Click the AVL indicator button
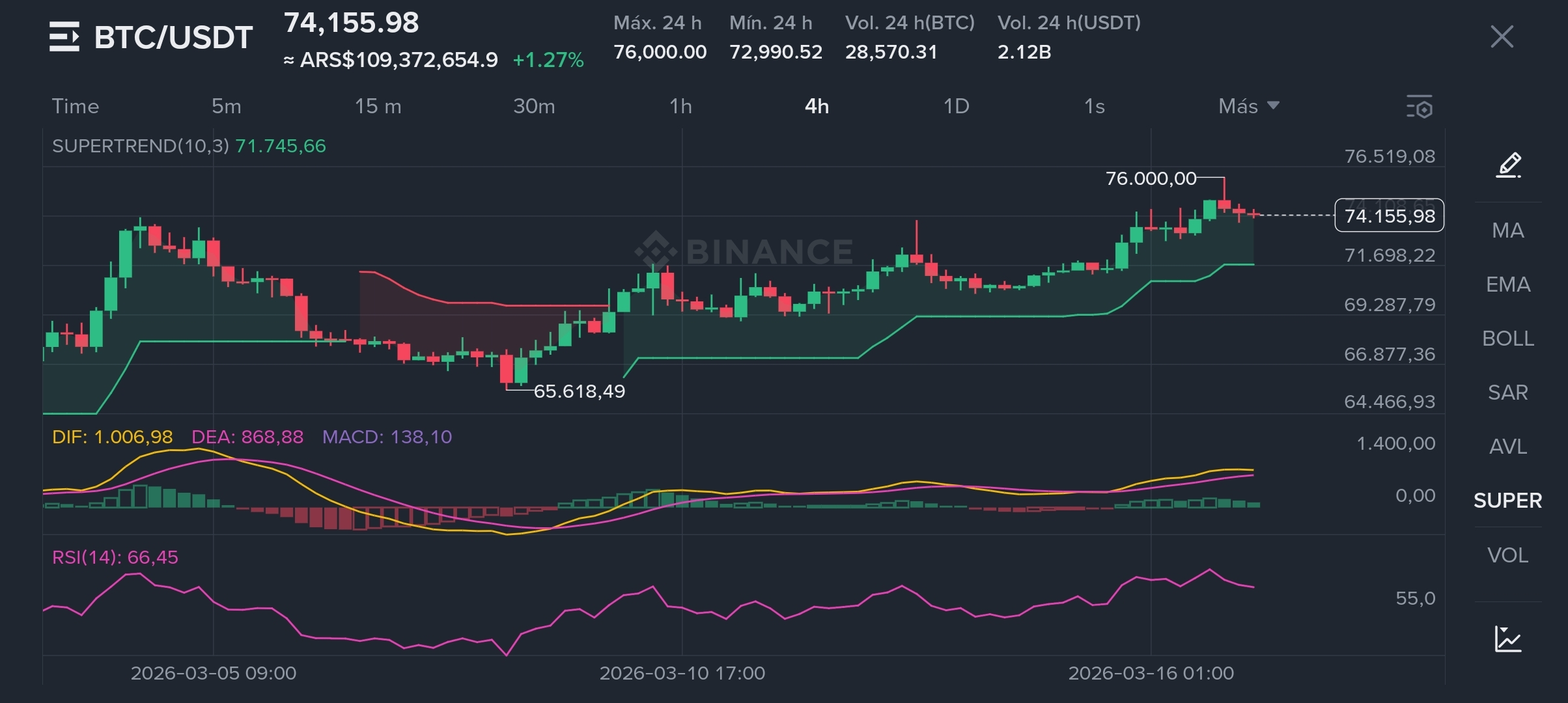Image resolution: width=1568 pixels, height=703 pixels. click(1508, 447)
